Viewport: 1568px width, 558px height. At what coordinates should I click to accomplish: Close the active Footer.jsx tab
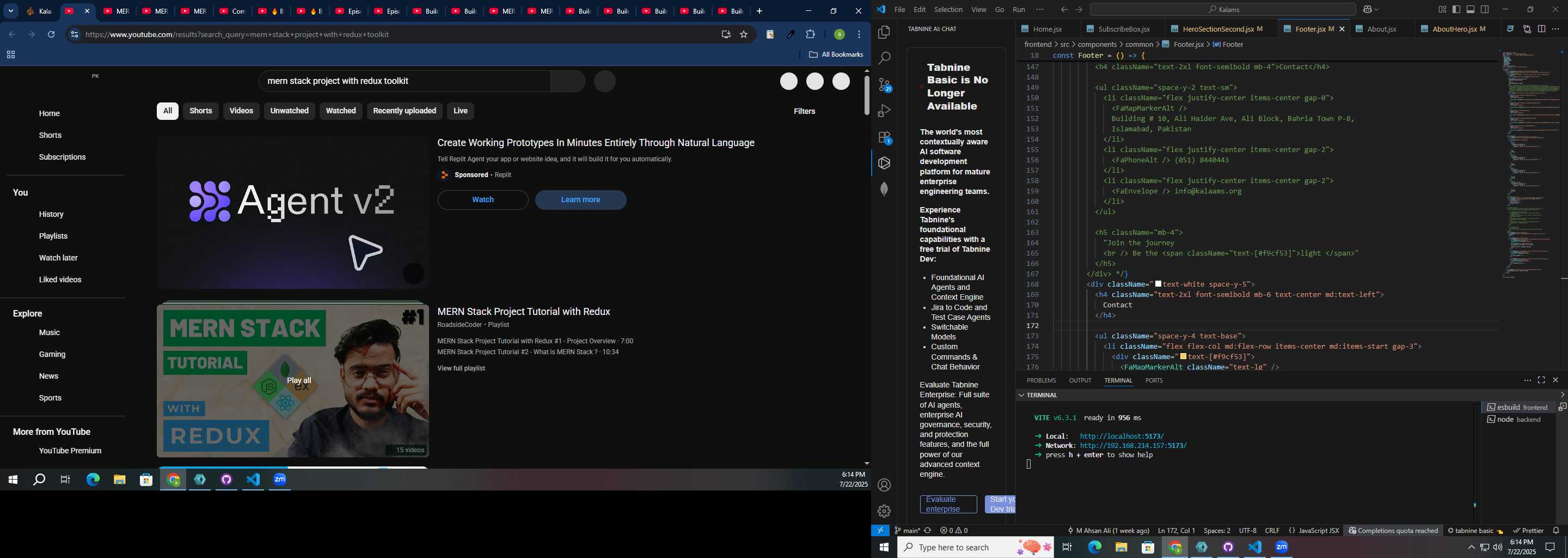tap(1342, 29)
